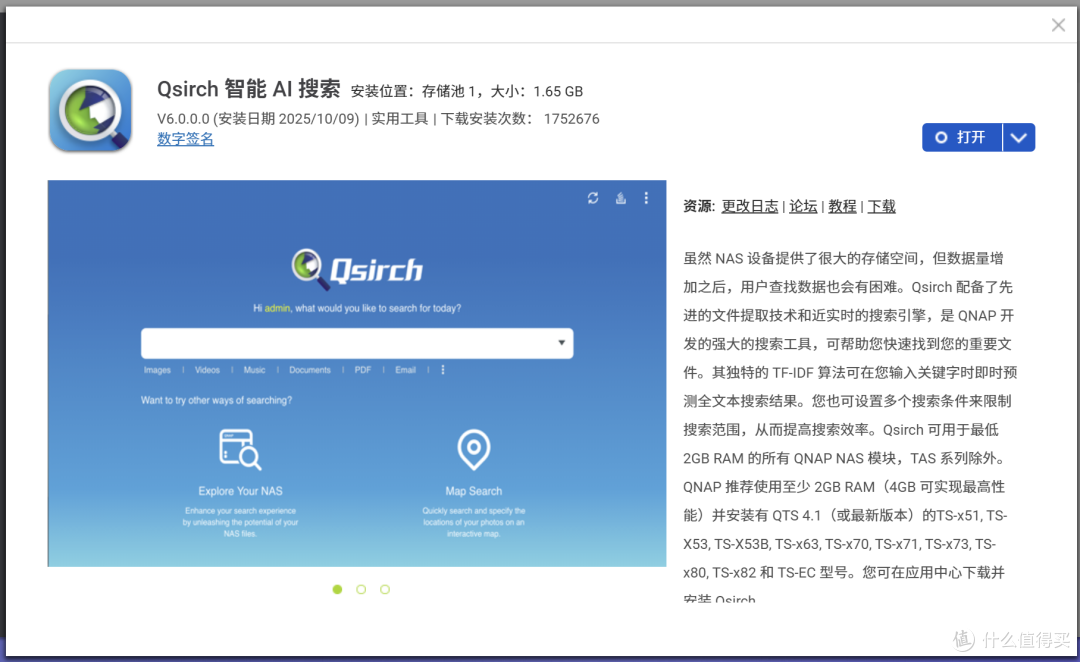Viewport: 1080px width, 662px height.
Task: Click the '大小: 1.65 GB' size text
Action: point(537,91)
